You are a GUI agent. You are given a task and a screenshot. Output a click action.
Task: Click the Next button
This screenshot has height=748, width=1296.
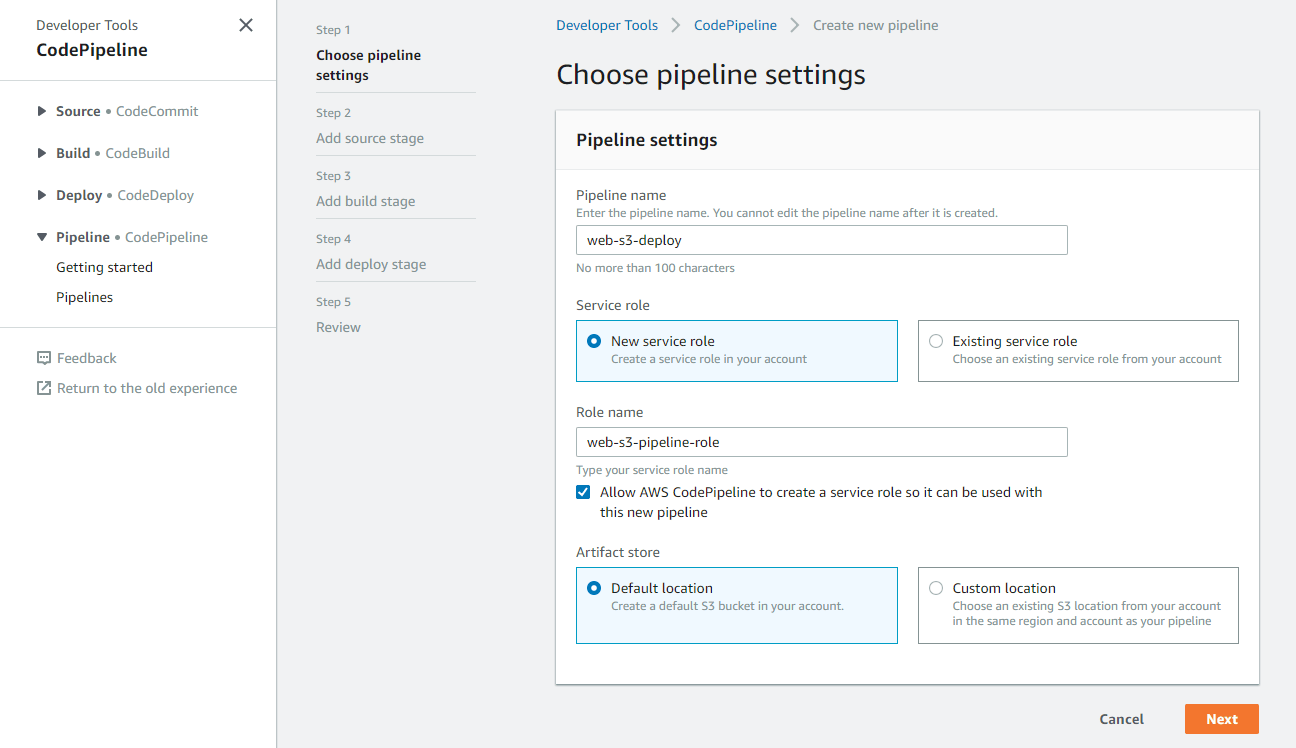(x=1221, y=719)
